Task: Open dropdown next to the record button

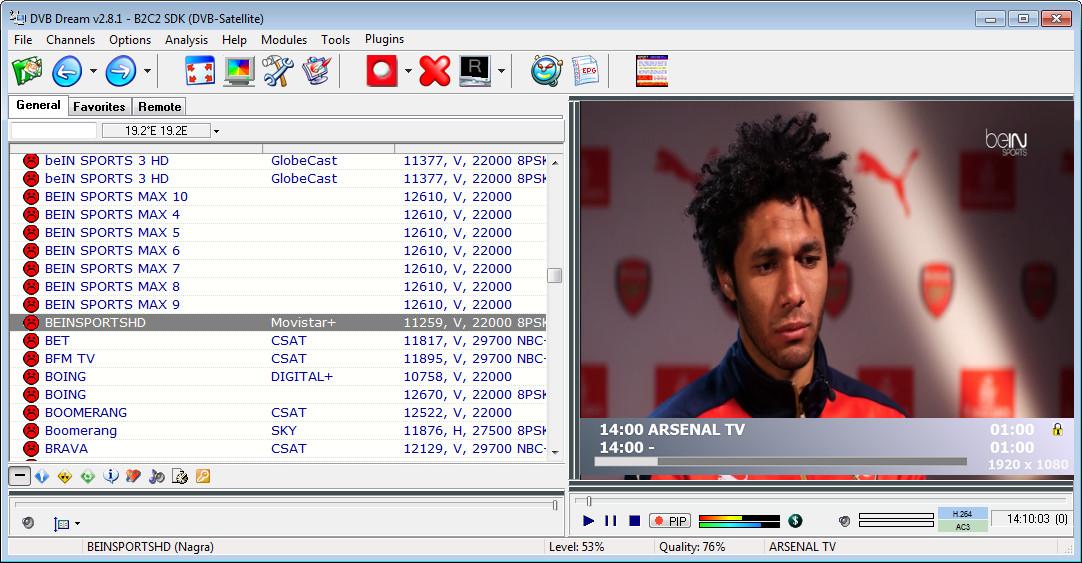Action: 408,71
